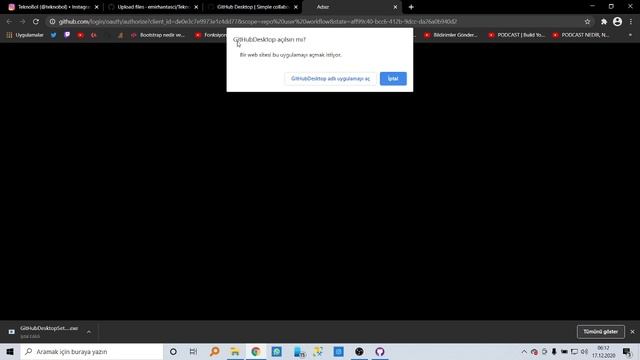640x360 pixels.
Task: Click the 'Aramak için buraya yazın' search box
Action: pyautogui.click(x=92, y=351)
